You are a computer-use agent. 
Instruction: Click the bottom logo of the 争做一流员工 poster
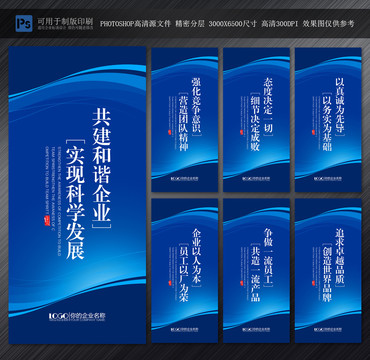(256, 329)
